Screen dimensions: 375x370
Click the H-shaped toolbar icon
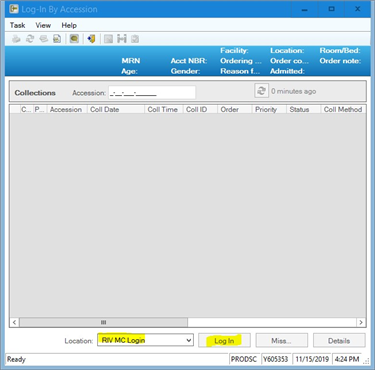click(122, 39)
